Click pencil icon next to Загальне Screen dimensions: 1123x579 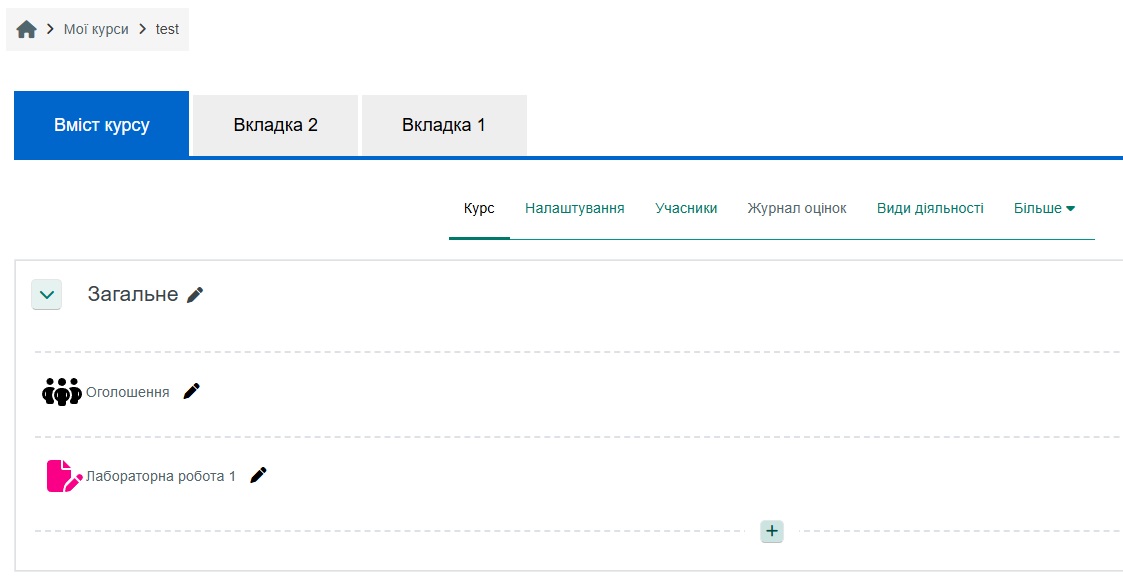tap(195, 295)
